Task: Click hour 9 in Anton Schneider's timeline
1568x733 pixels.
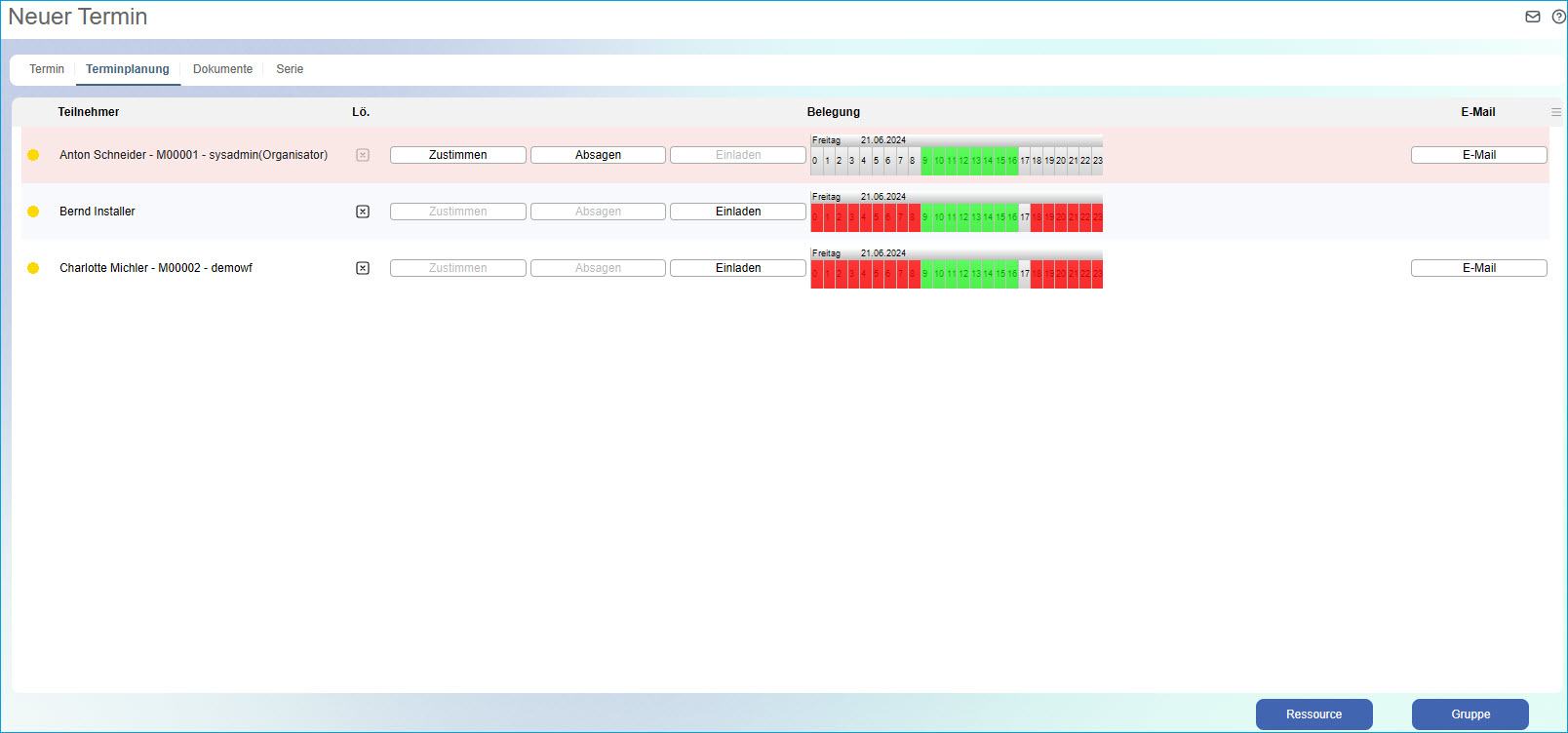Action: click(x=925, y=161)
